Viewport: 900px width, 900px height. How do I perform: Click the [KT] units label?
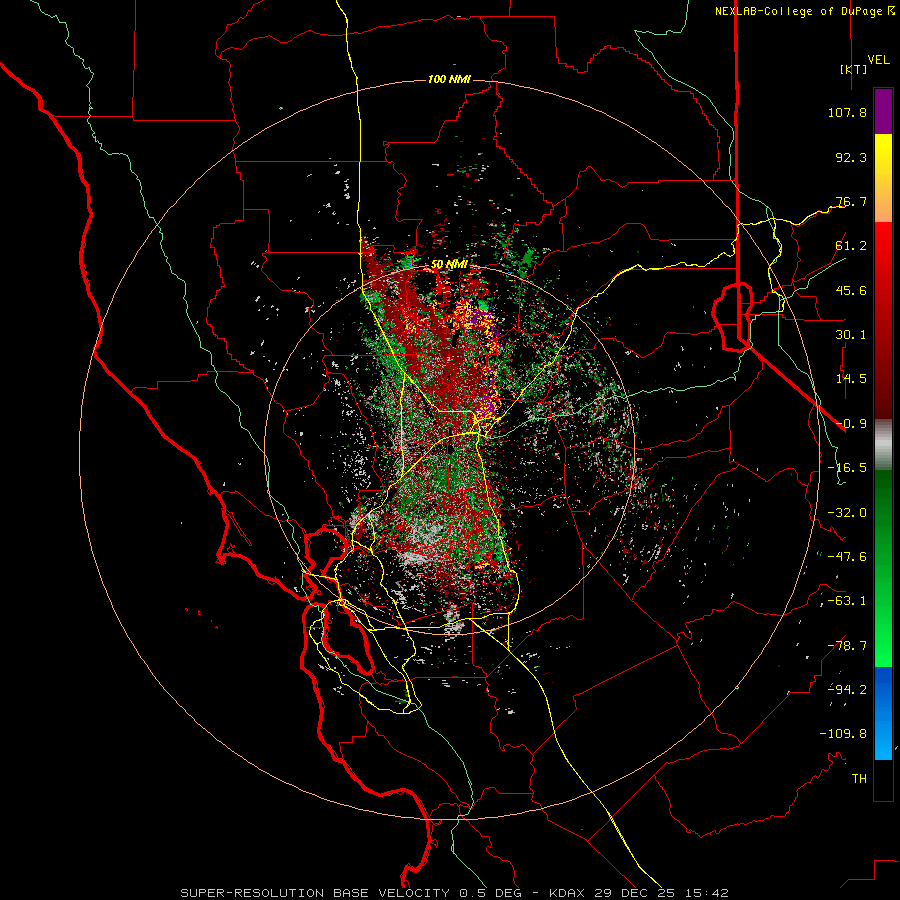[x=854, y=69]
